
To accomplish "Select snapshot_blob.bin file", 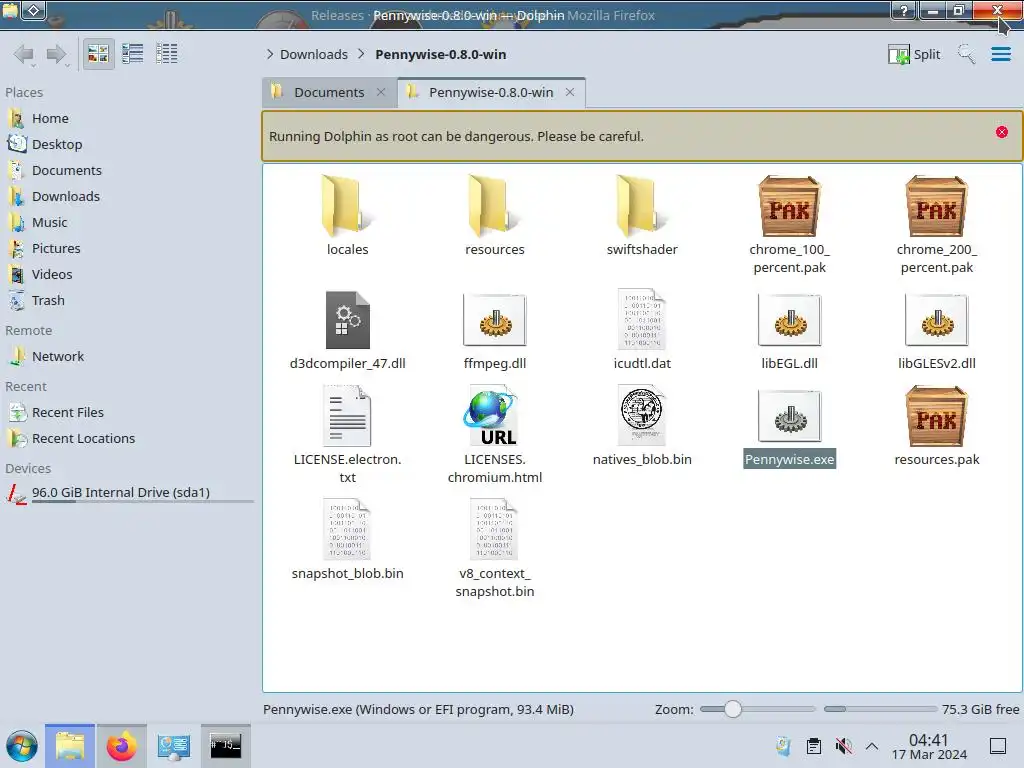I will (347, 540).
